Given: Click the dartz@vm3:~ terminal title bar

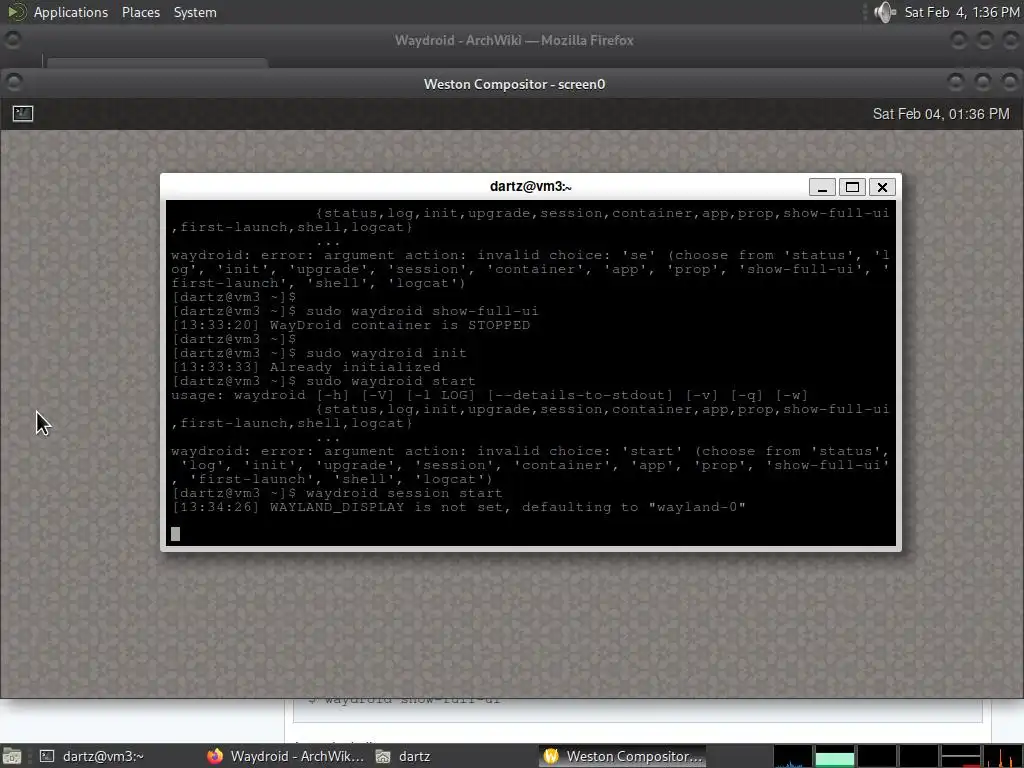Looking at the screenshot, I should [x=530, y=187].
